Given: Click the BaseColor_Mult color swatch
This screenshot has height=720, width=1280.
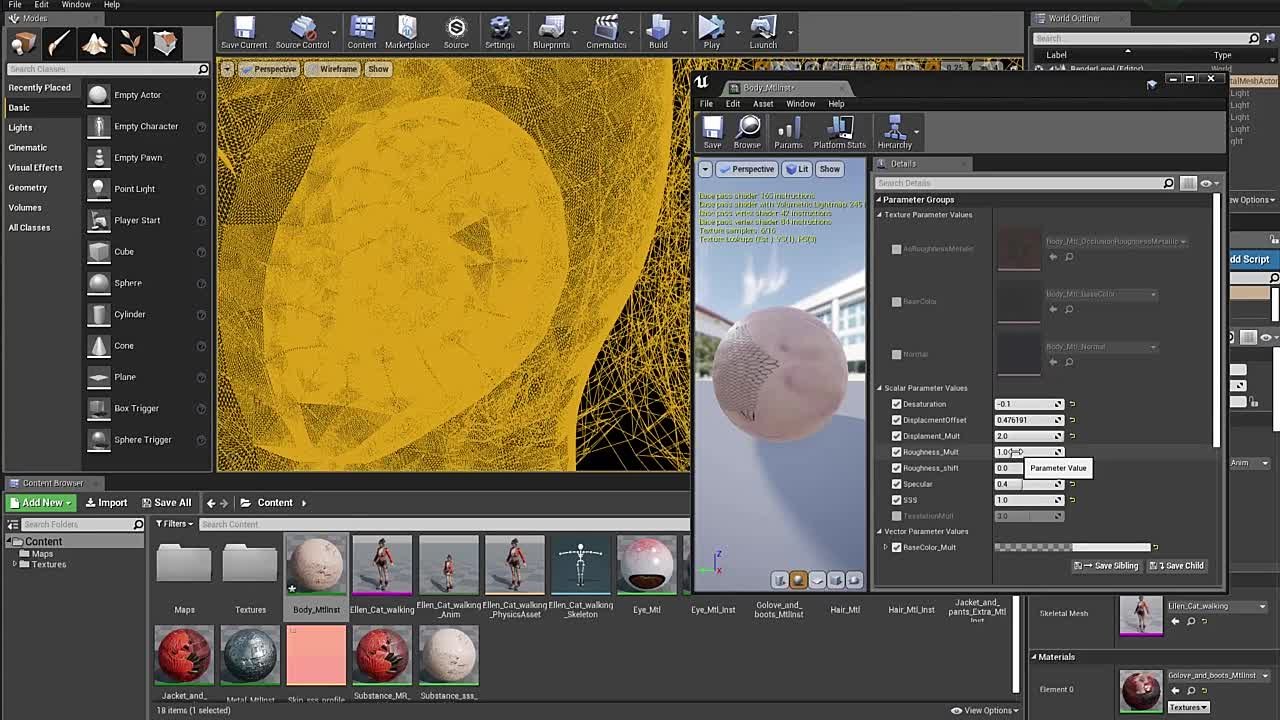Looking at the screenshot, I should click(x=1072, y=547).
